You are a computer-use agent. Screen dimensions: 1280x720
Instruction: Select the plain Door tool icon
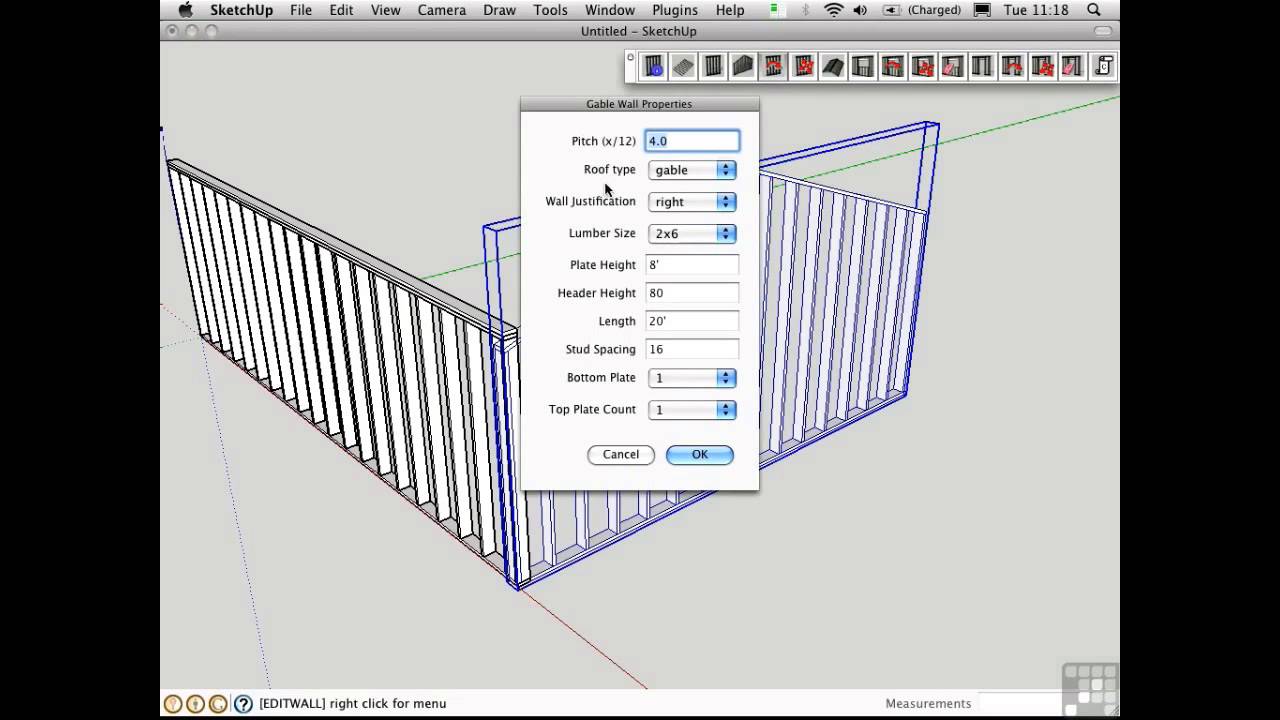[983, 67]
